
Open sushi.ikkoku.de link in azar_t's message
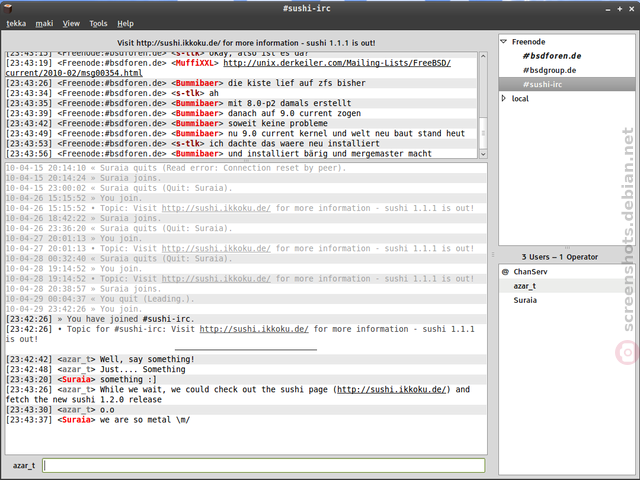click(x=391, y=389)
